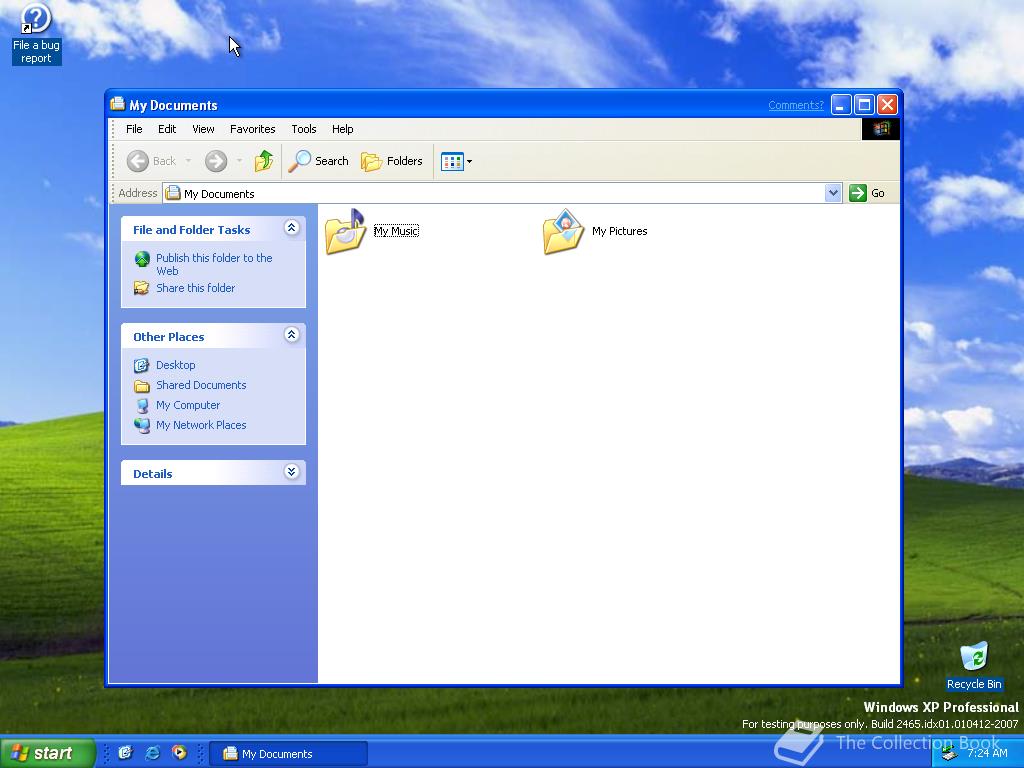Click the My Network Places sidebar icon
The height and width of the screenshot is (768, 1024).
click(x=142, y=426)
